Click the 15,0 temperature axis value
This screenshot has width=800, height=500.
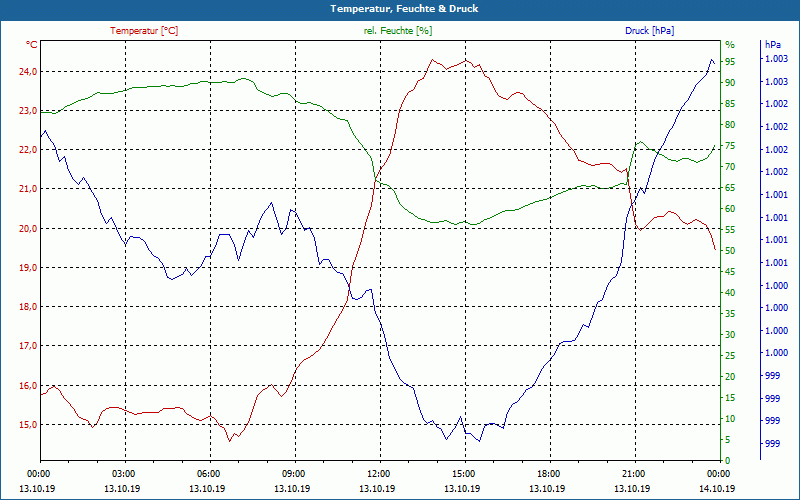click(28, 424)
